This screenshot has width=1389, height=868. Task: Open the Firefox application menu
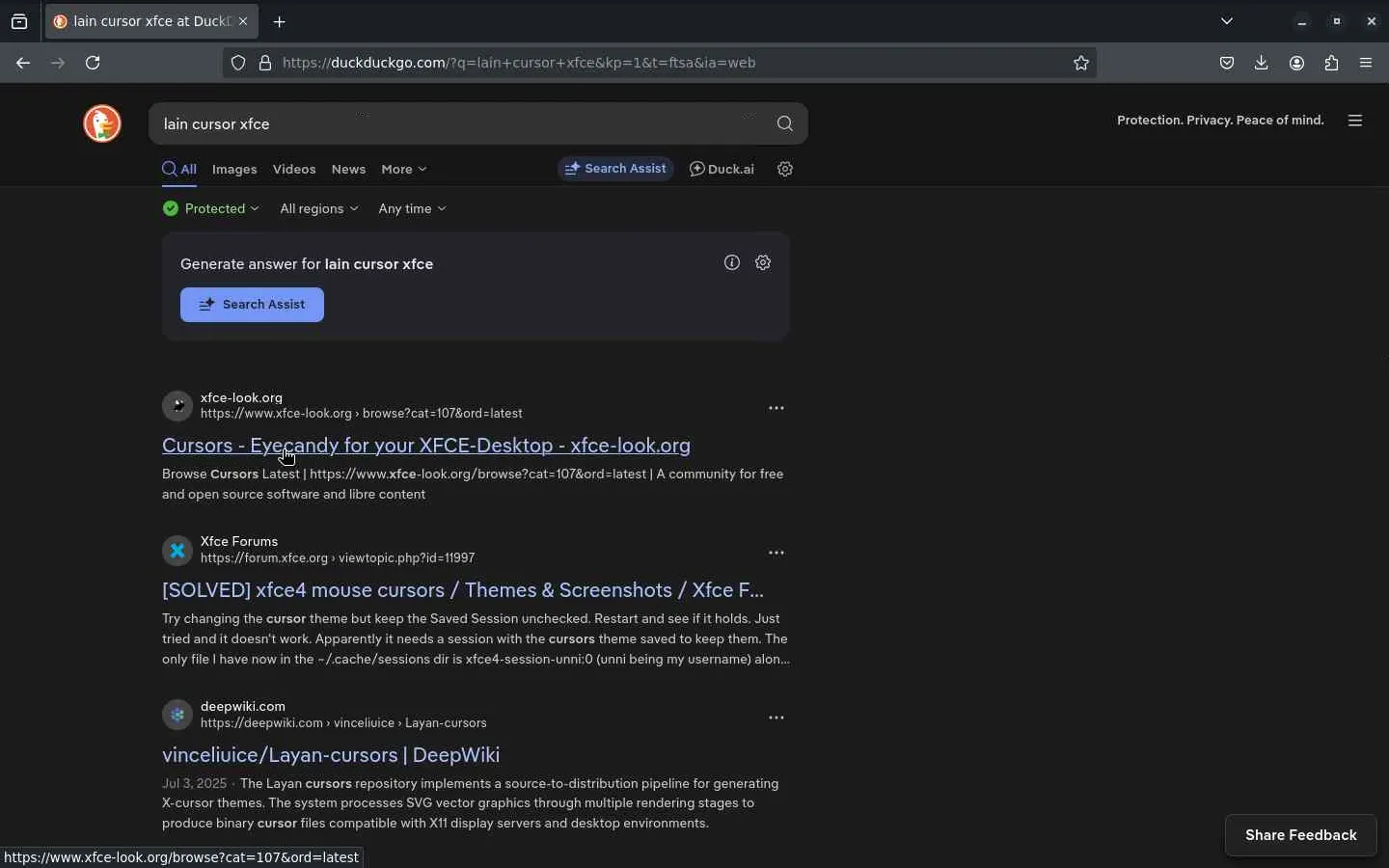pyautogui.click(x=1367, y=64)
